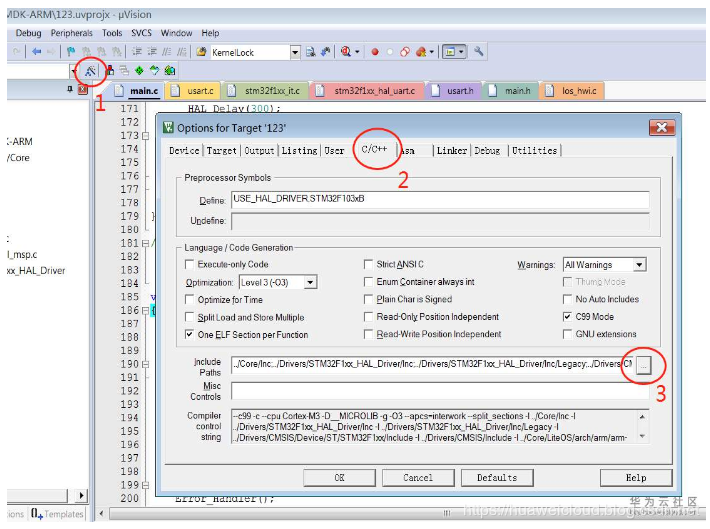Kill all breakpoints icon

pos(421,52)
